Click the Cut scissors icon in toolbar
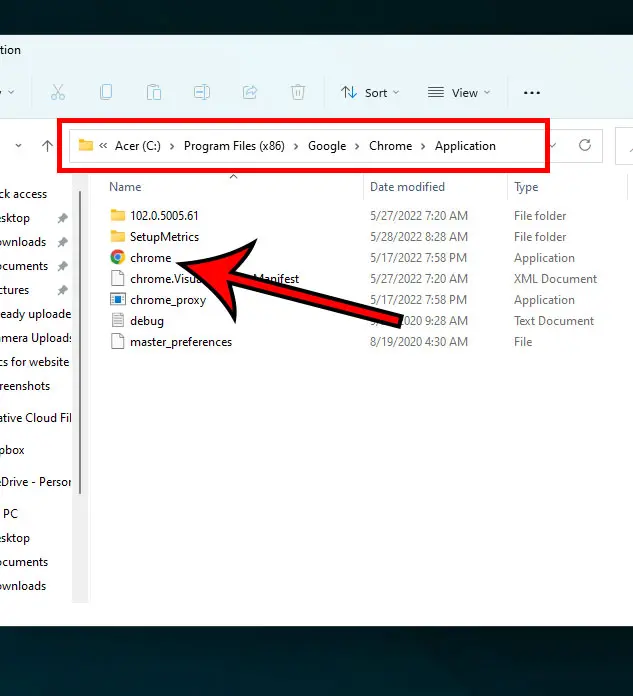The width and height of the screenshot is (633, 696). [x=57, y=93]
